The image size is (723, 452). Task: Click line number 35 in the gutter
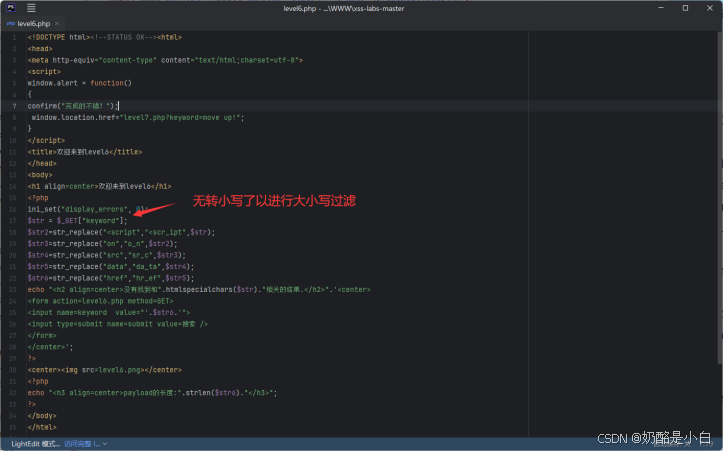click(12, 428)
